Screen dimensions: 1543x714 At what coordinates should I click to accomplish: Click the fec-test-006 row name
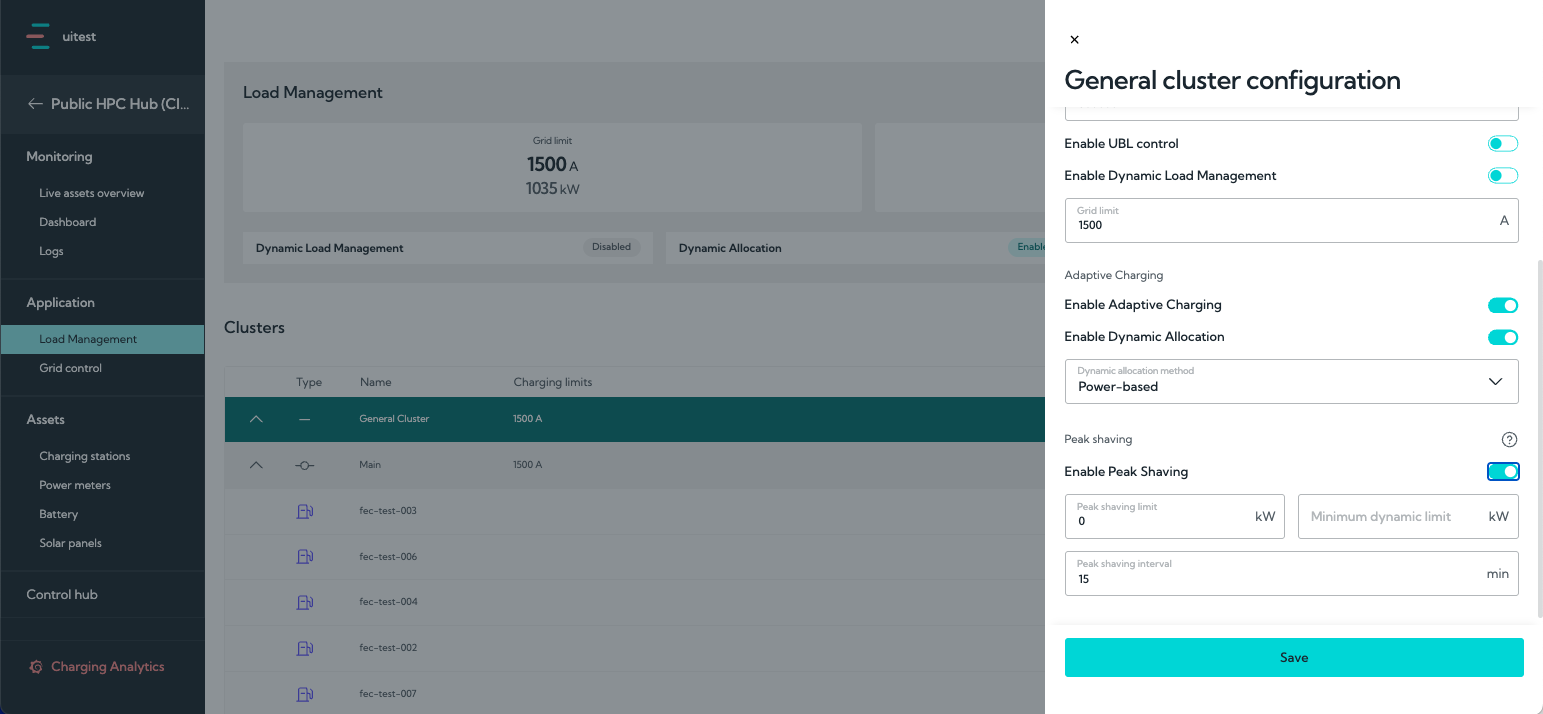click(388, 557)
